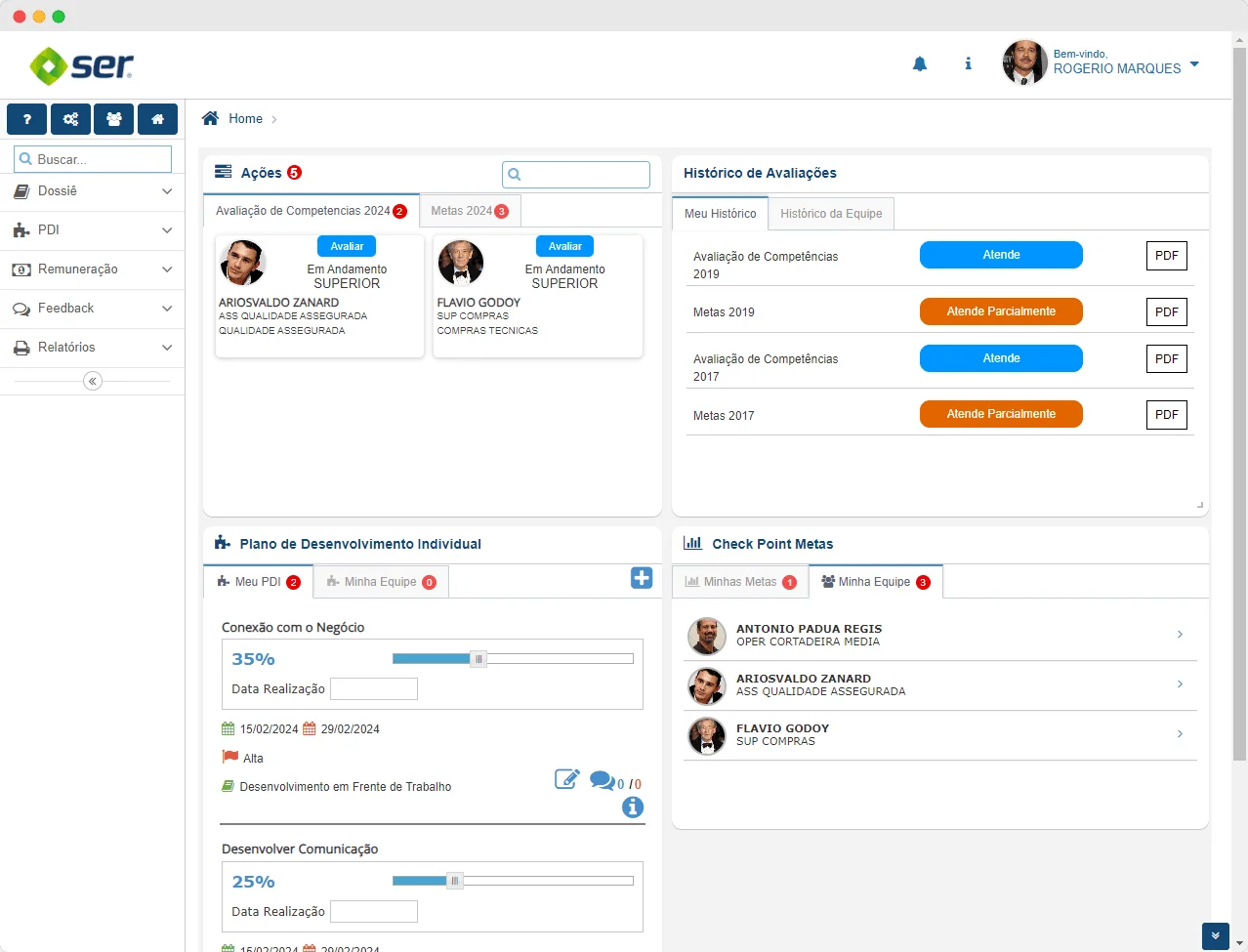This screenshot has width=1248, height=952.
Task: Click Avaliar for Flavio Godoy
Action: click(x=564, y=246)
